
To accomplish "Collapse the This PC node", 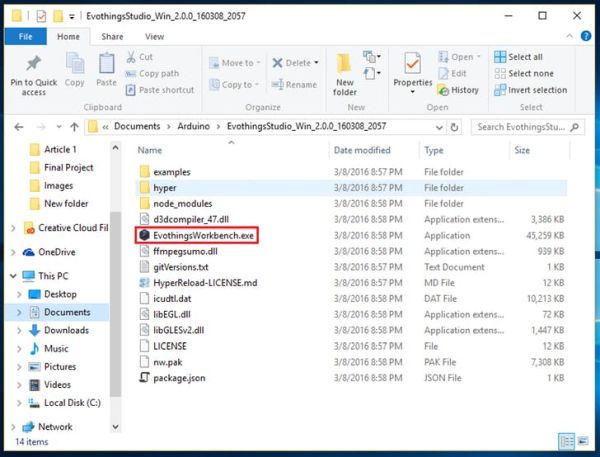I will (x=13, y=276).
